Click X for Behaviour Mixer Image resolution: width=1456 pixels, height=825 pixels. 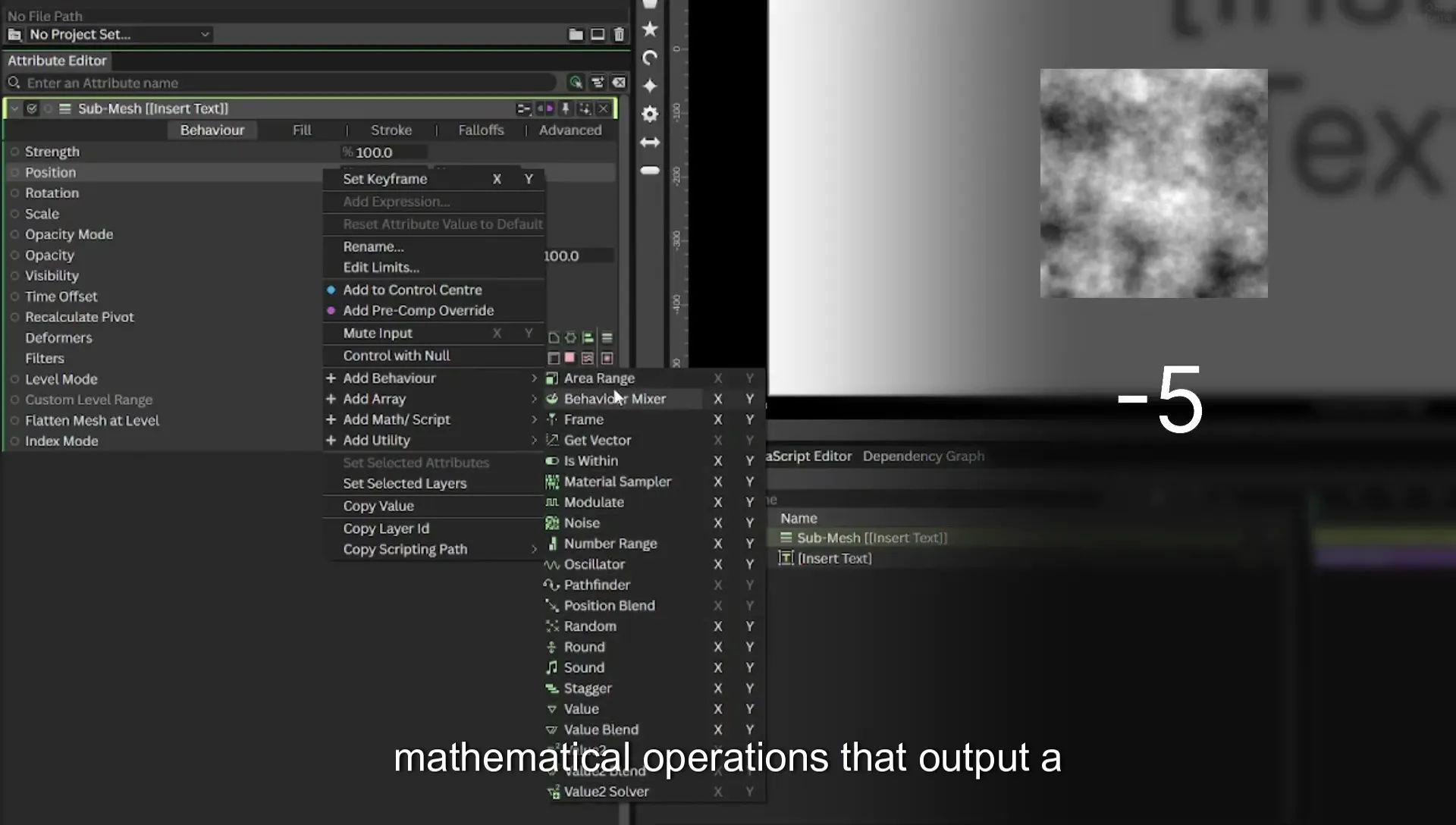(x=717, y=399)
